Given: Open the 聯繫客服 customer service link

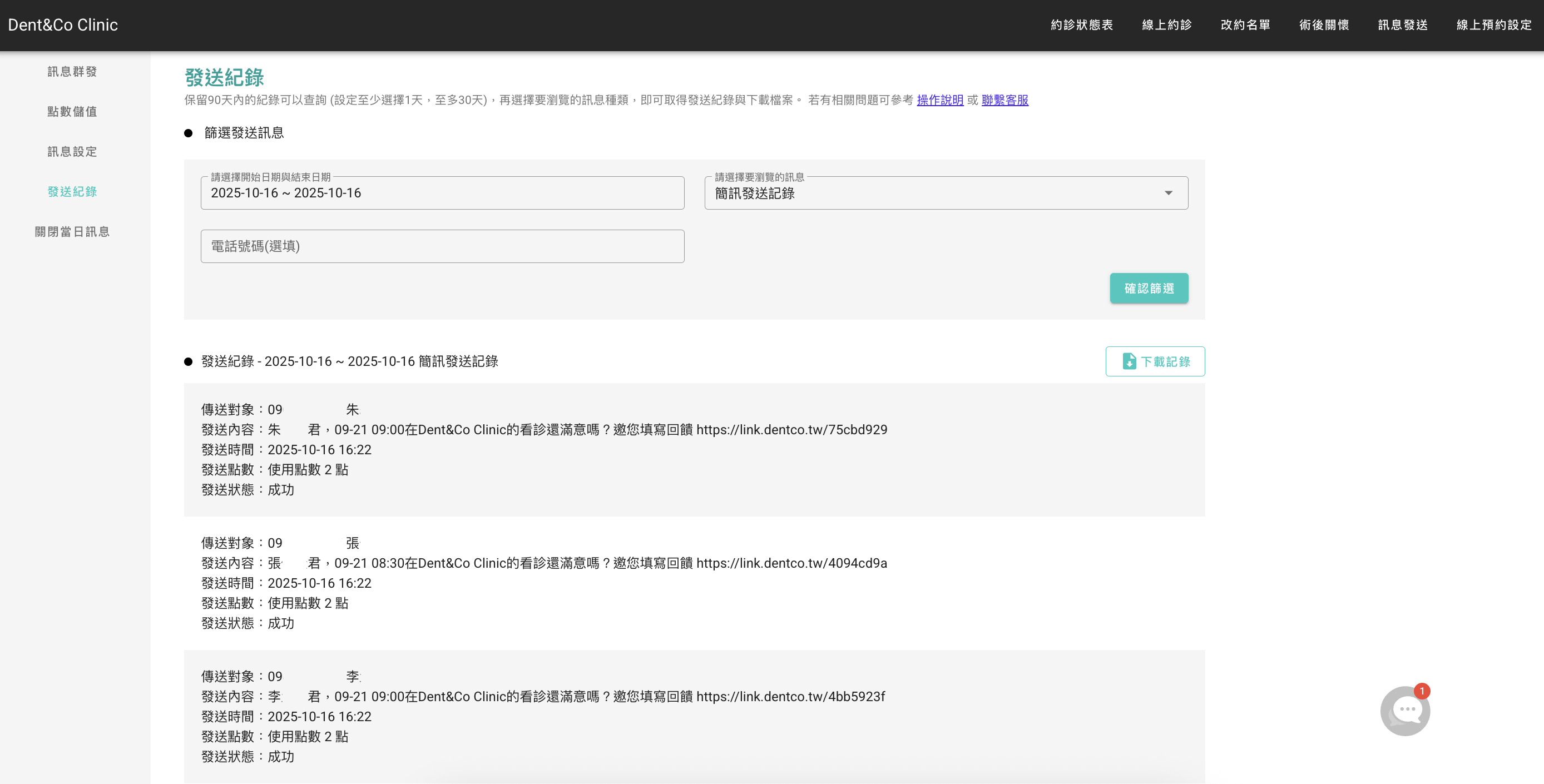Looking at the screenshot, I should (1004, 100).
